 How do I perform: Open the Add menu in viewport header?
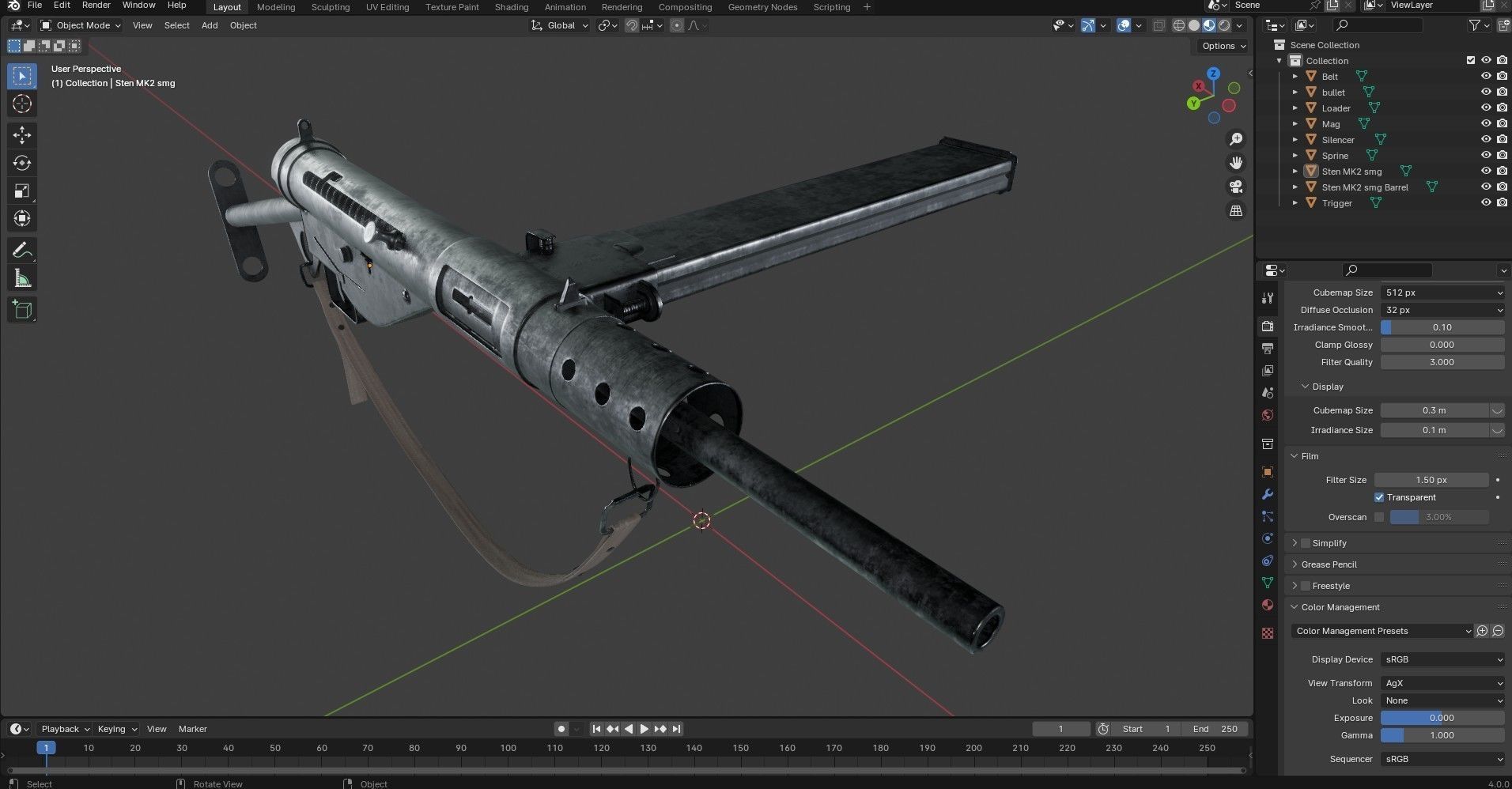click(x=210, y=25)
